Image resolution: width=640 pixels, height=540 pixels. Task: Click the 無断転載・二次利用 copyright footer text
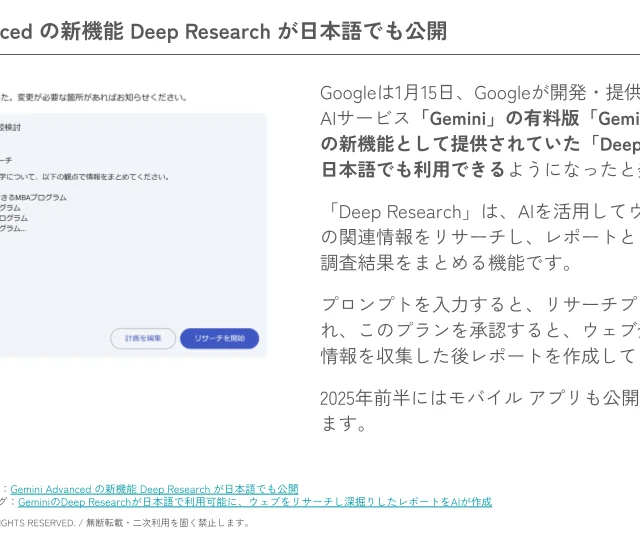point(168,522)
